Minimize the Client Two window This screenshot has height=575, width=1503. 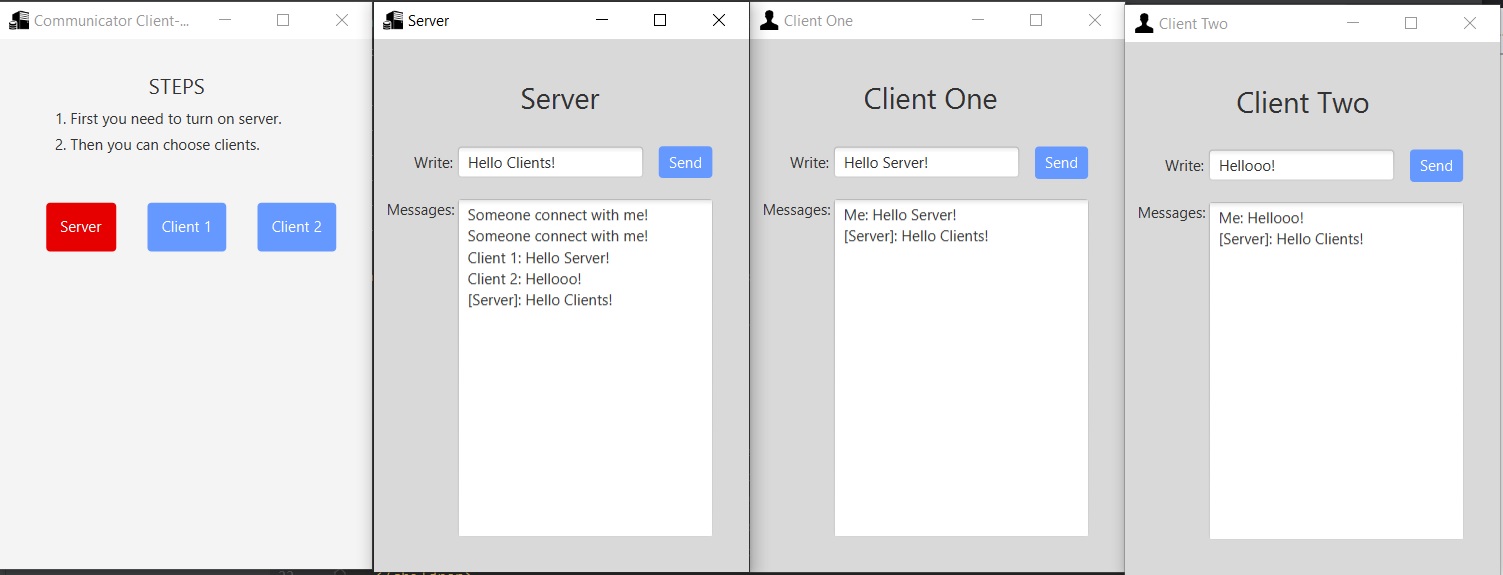pos(1352,23)
